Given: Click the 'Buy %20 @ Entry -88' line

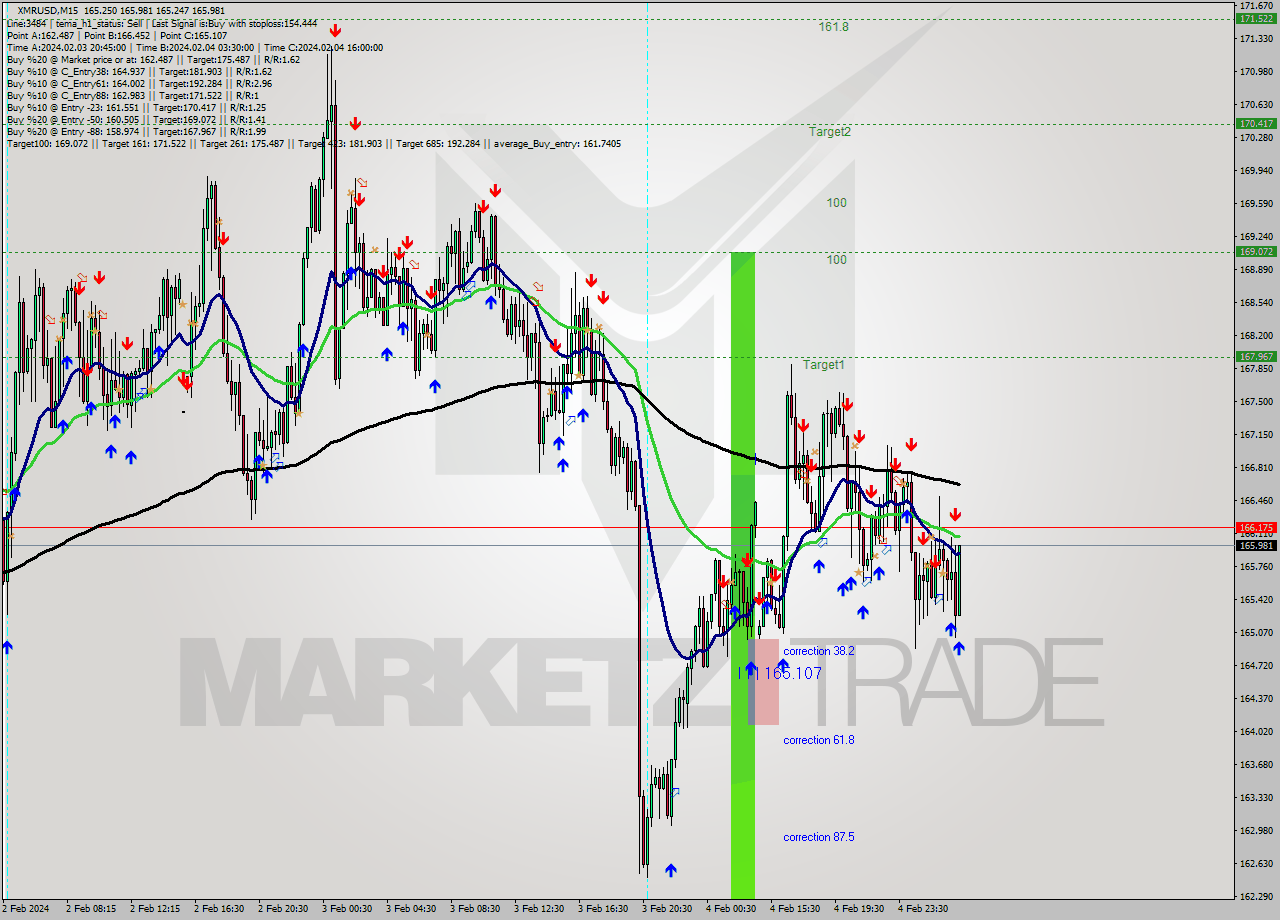Looking at the screenshot, I should click(x=136, y=131).
